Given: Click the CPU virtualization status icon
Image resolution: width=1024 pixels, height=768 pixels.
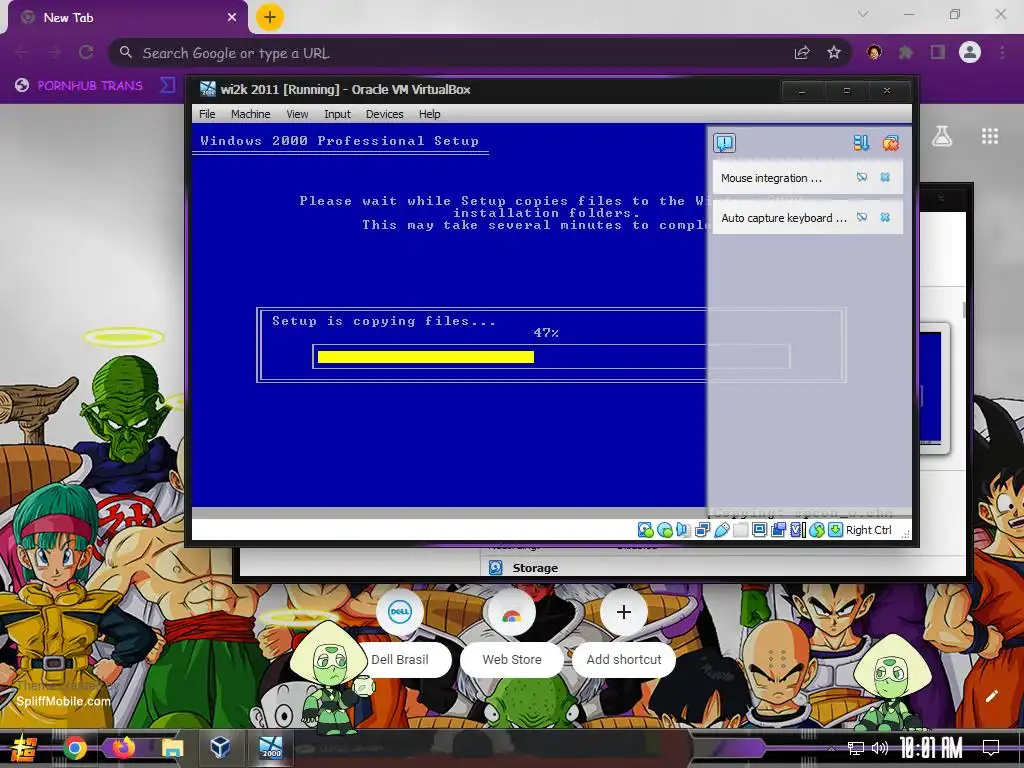Looking at the screenshot, I should pos(797,530).
